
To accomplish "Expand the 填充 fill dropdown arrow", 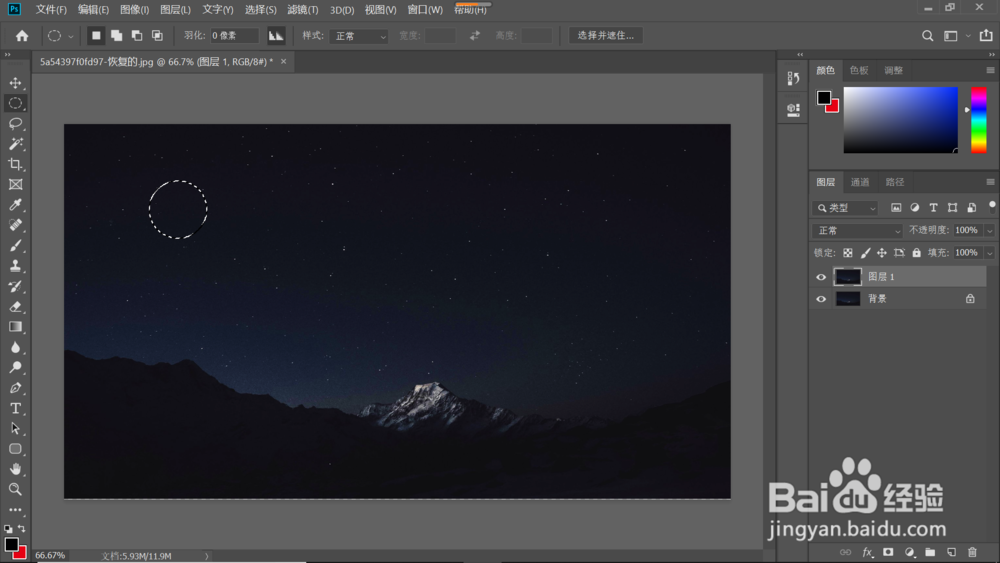I will (x=989, y=253).
